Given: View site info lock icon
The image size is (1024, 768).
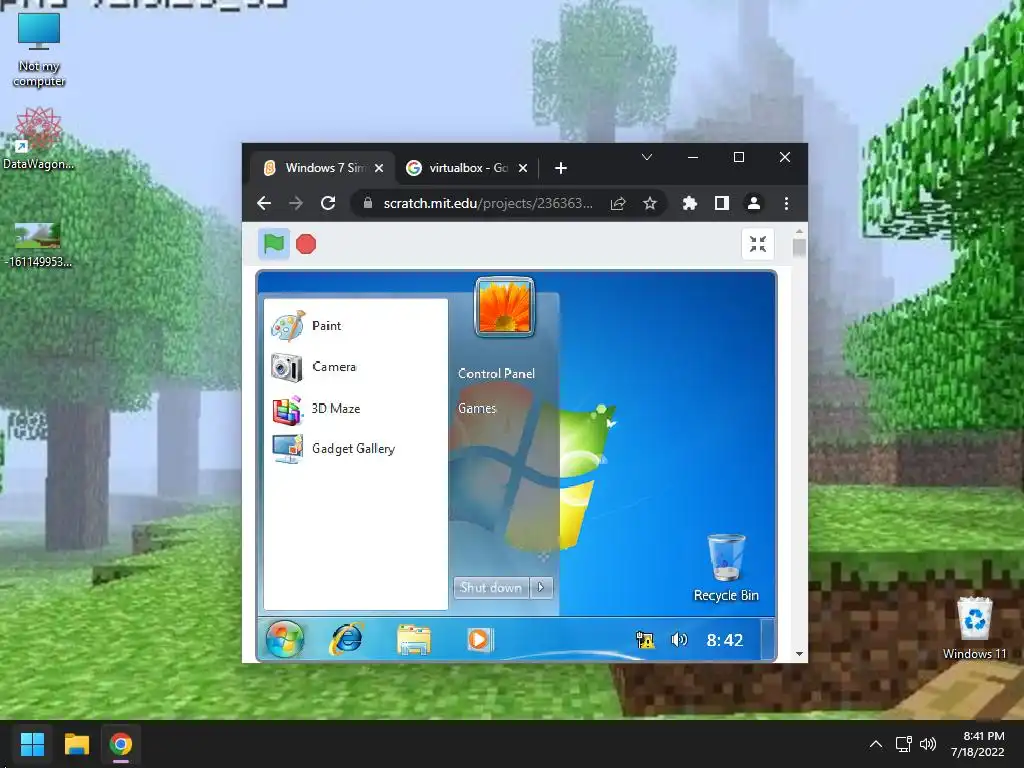Looking at the screenshot, I should coord(368,203).
